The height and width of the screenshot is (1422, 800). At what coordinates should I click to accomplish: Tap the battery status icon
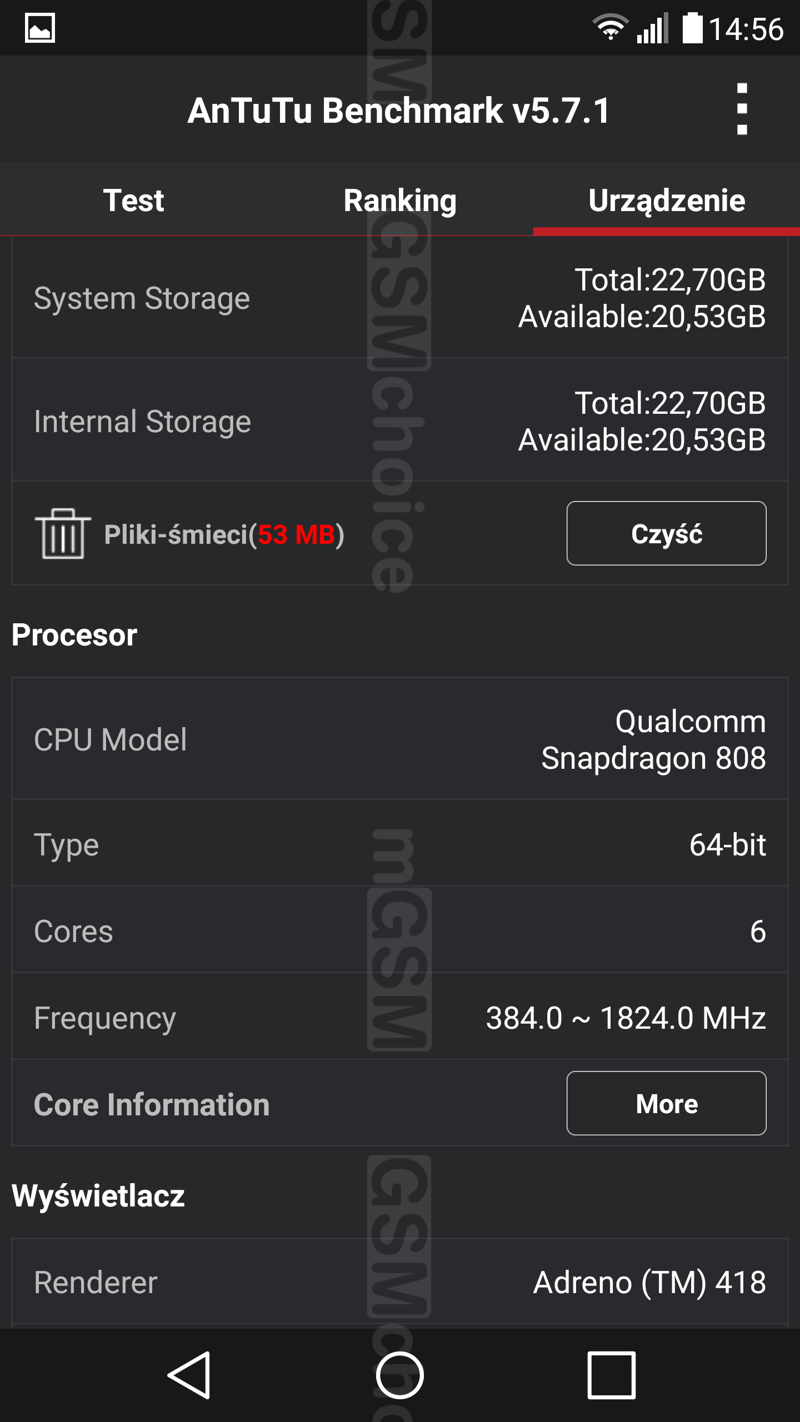(x=692, y=28)
